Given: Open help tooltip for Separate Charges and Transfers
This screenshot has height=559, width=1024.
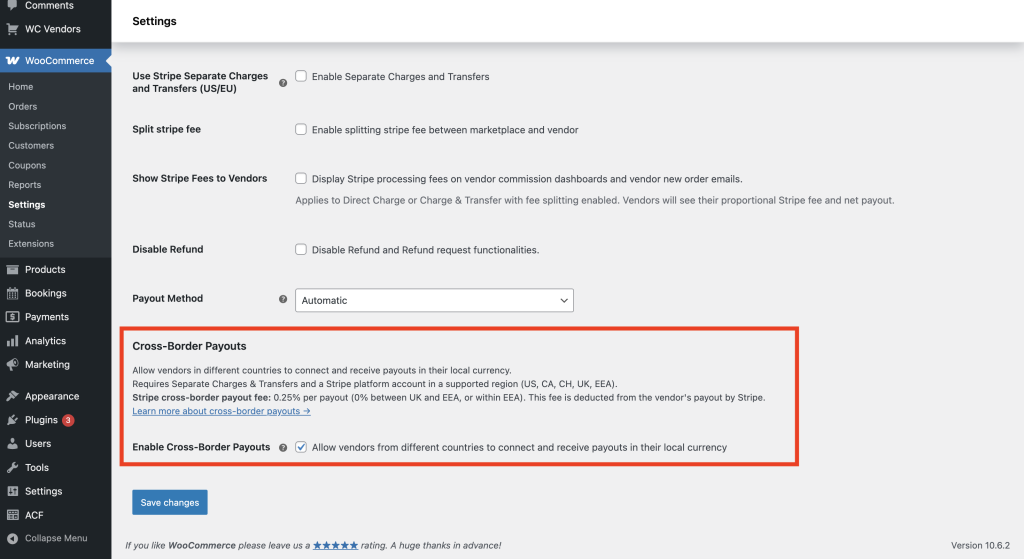Looking at the screenshot, I should 283,83.
